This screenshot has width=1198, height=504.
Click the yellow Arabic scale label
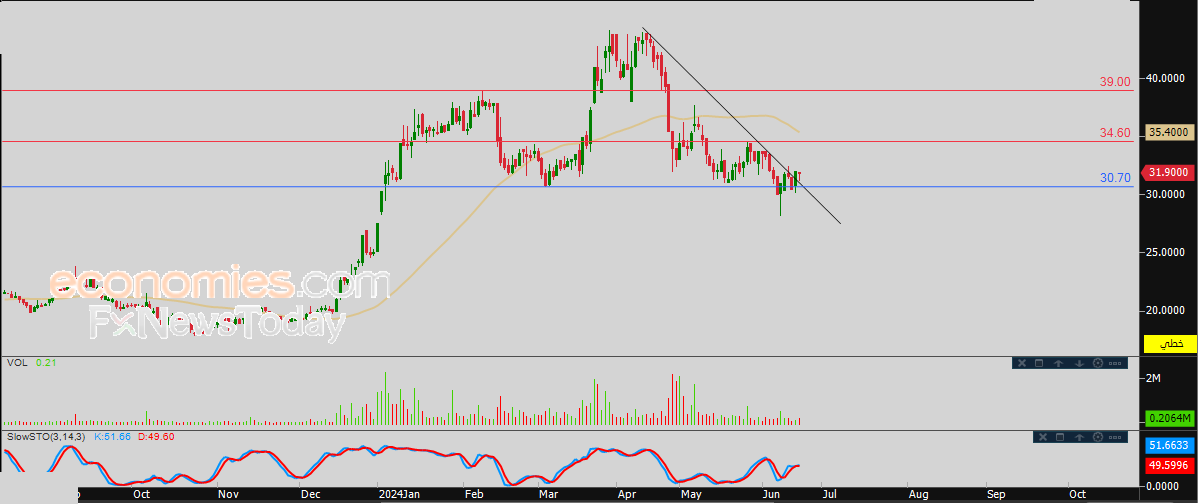coord(1170,344)
